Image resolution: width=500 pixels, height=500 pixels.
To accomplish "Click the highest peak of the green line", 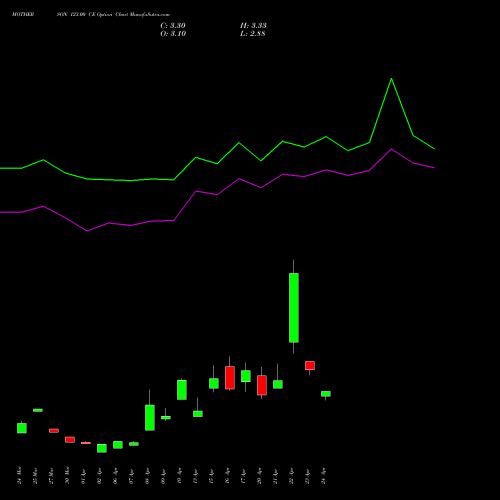I will tap(391, 79).
